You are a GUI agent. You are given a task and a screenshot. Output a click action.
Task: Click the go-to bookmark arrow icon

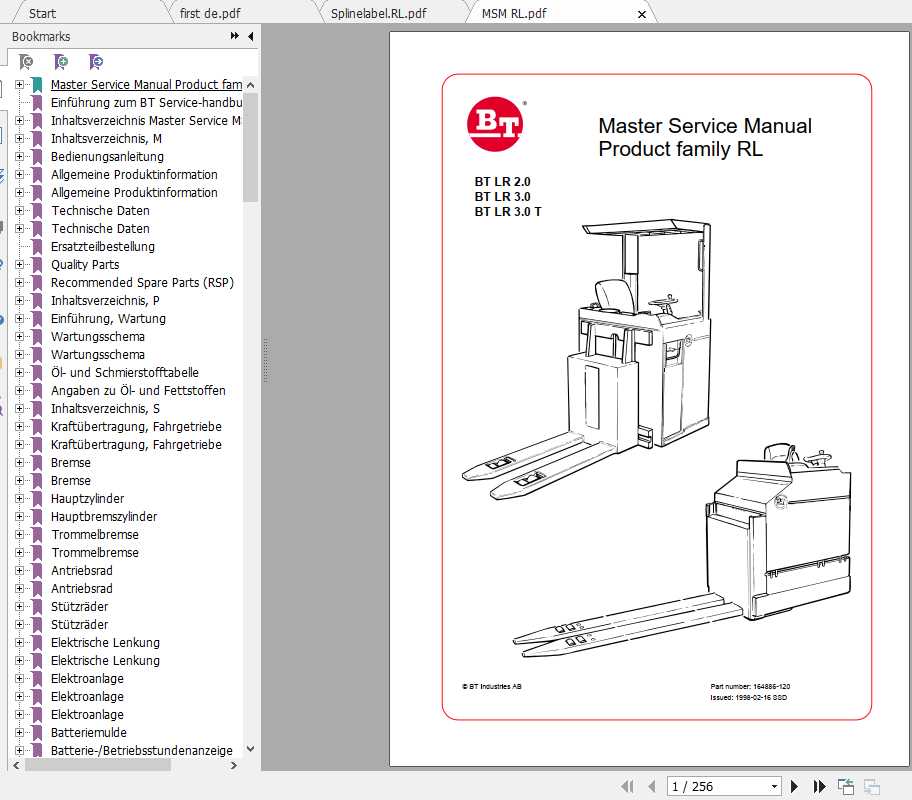tap(96, 61)
